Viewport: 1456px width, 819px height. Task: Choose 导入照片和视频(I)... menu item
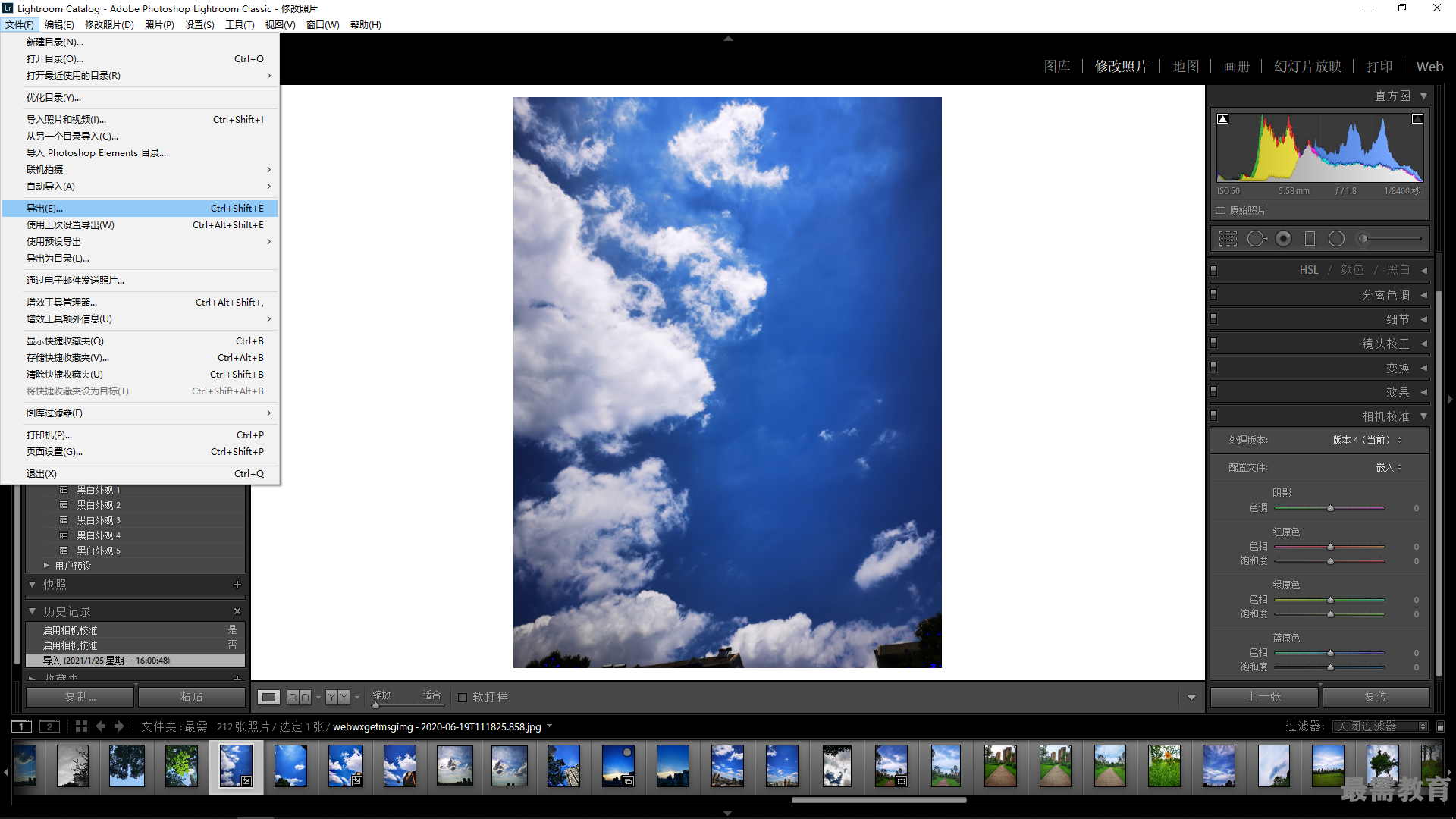tap(140, 120)
